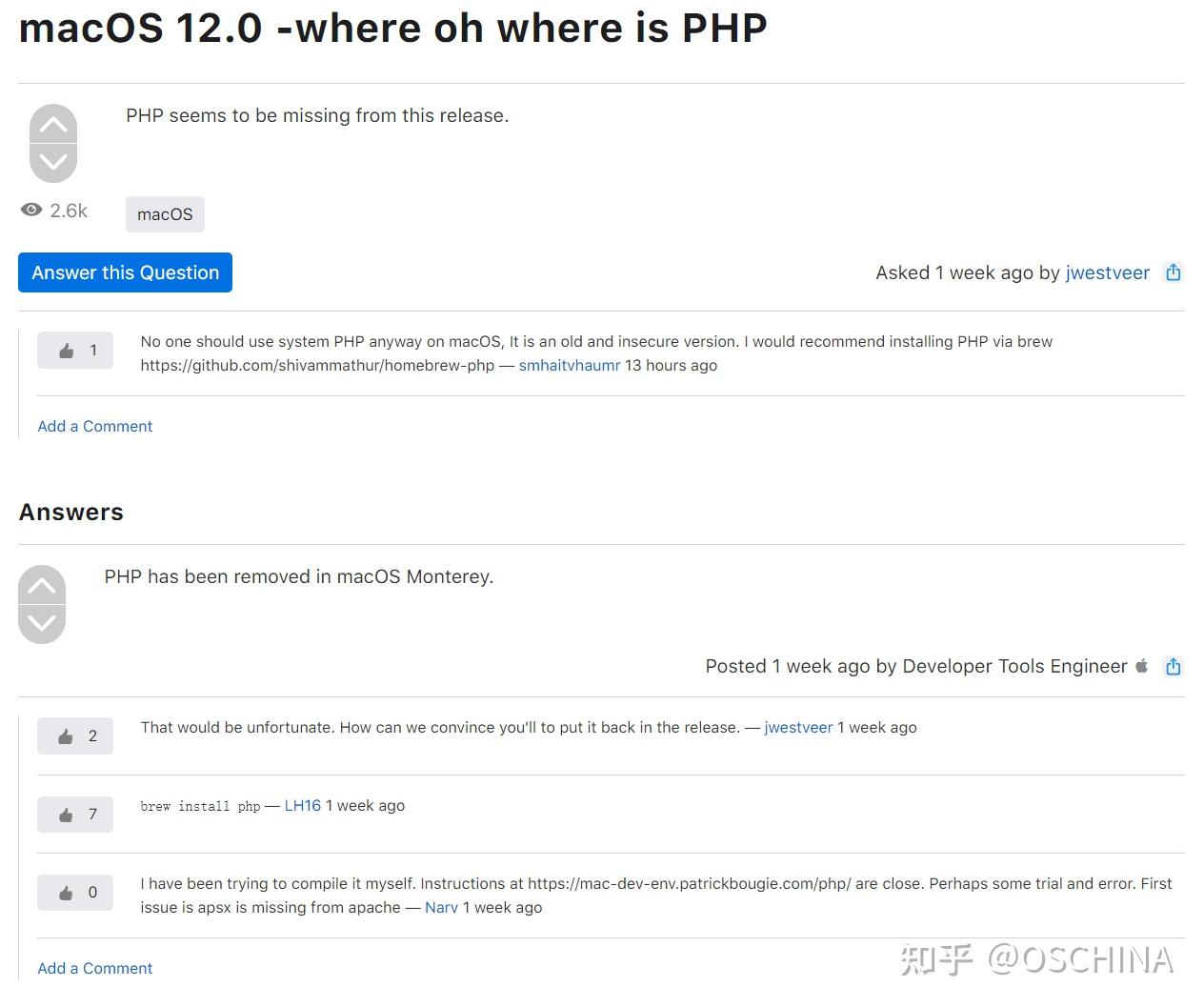Thumbs-up Narv's comment about compiling PHP

click(66, 893)
